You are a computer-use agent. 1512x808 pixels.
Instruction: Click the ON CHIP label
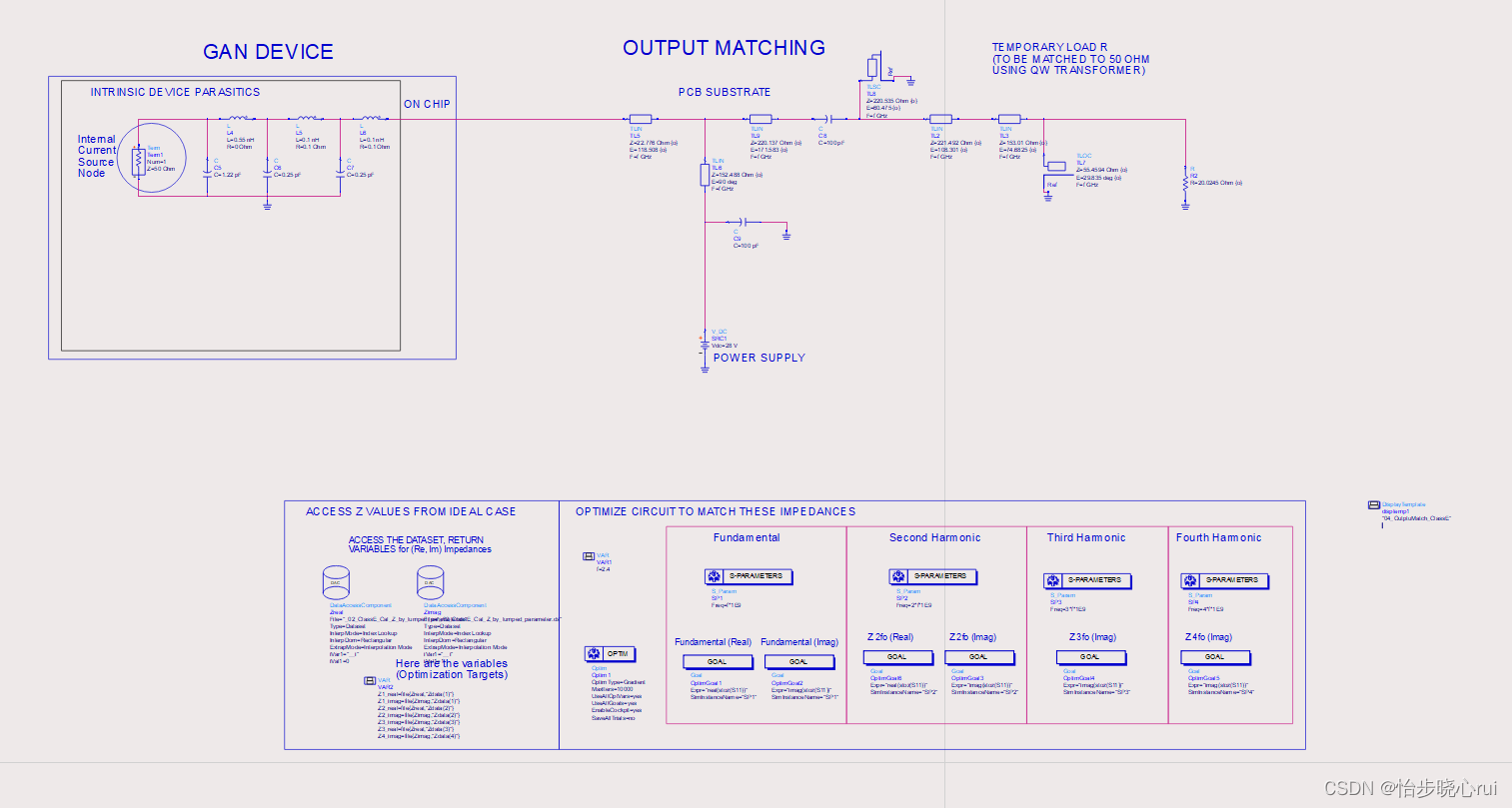(x=427, y=104)
